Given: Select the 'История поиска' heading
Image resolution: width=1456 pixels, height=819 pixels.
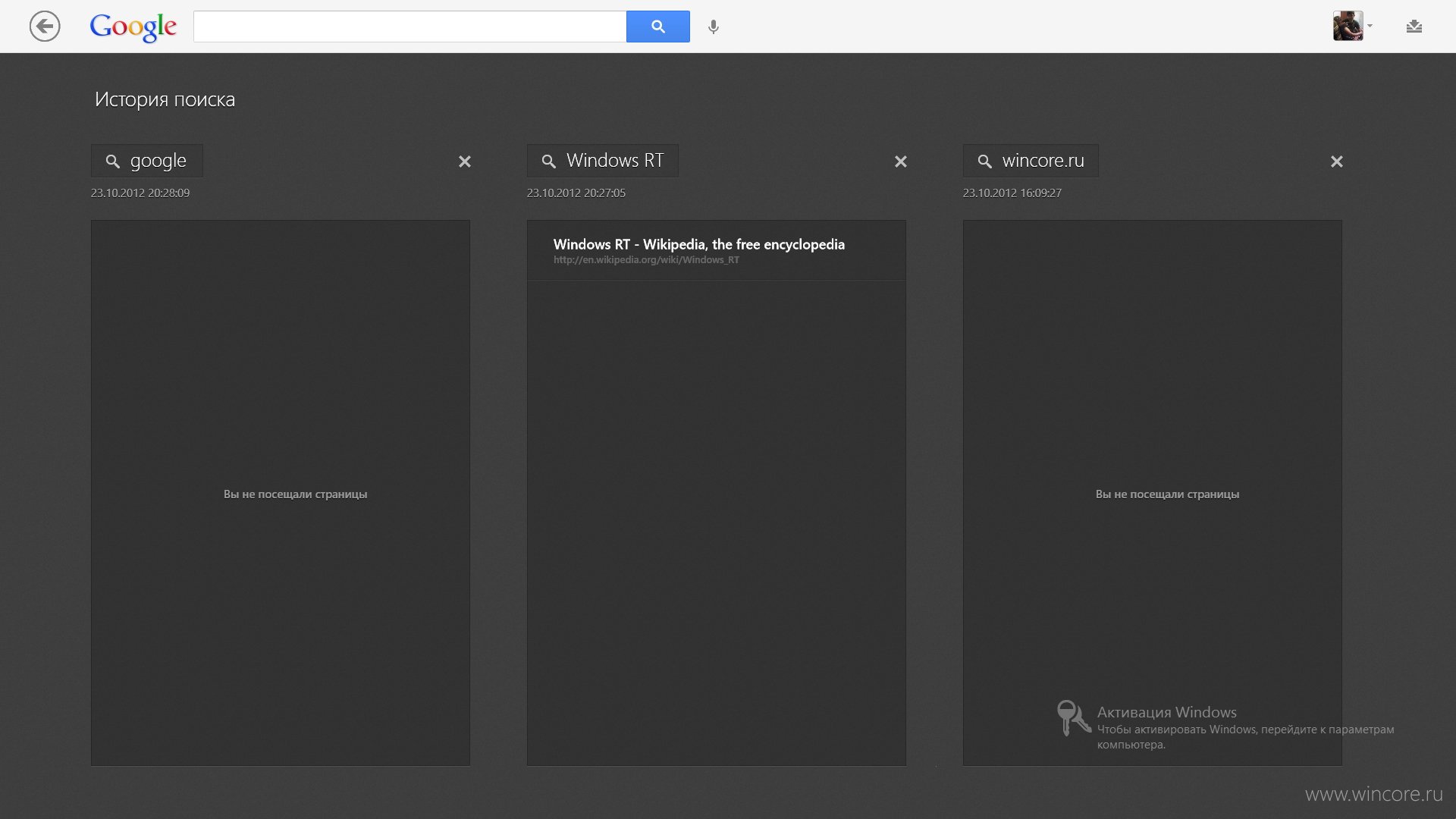Looking at the screenshot, I should [165, 99].
